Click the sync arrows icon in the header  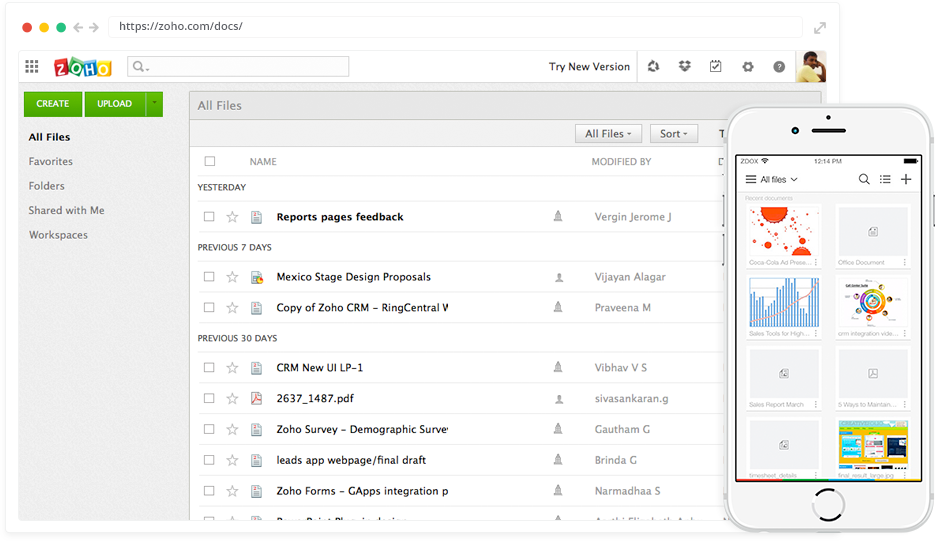(x=653, y=67)
